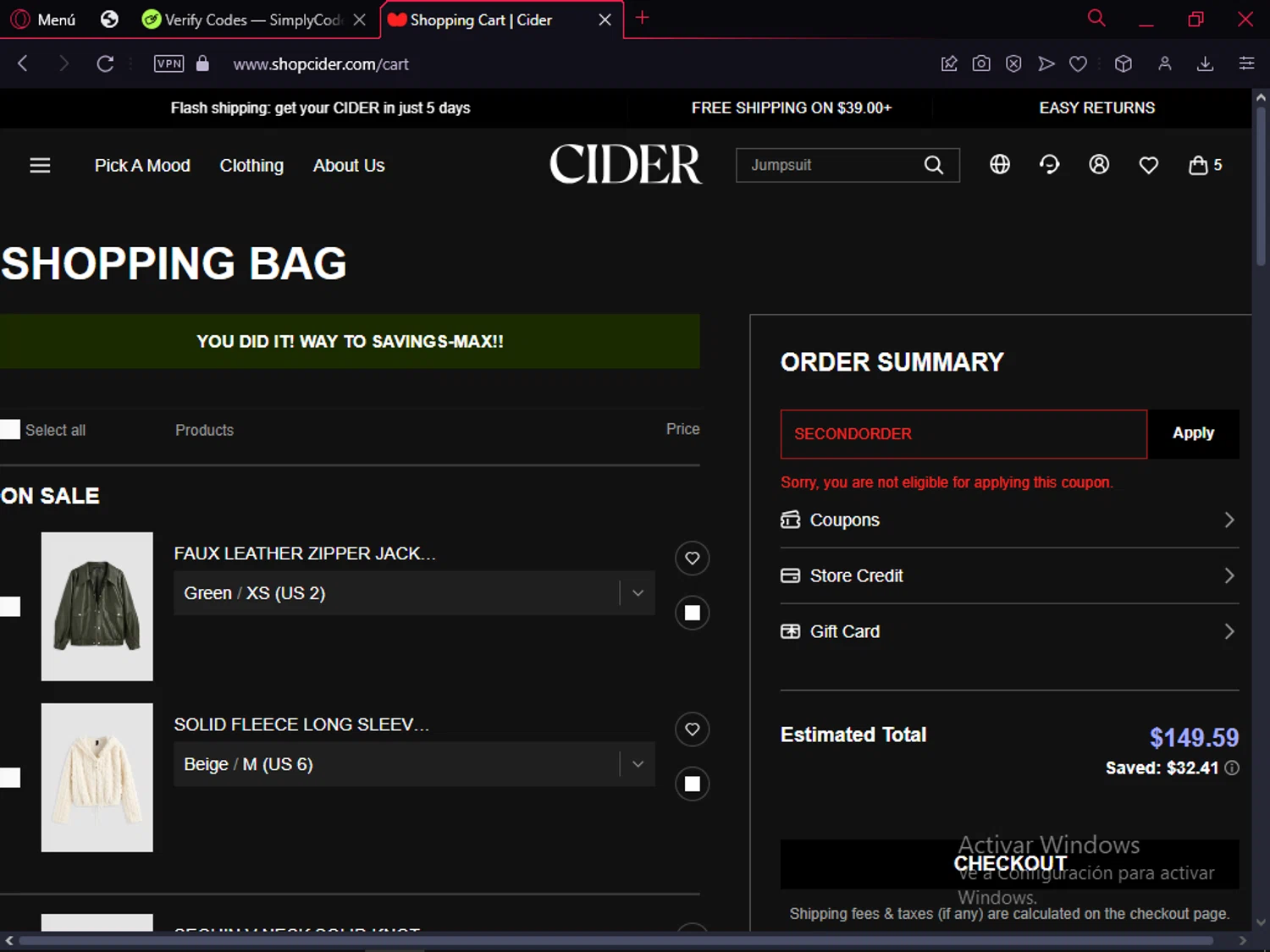Open Opera easy setup sliders icon
The image size is (1270, 952).
[x=1246, y=63]
